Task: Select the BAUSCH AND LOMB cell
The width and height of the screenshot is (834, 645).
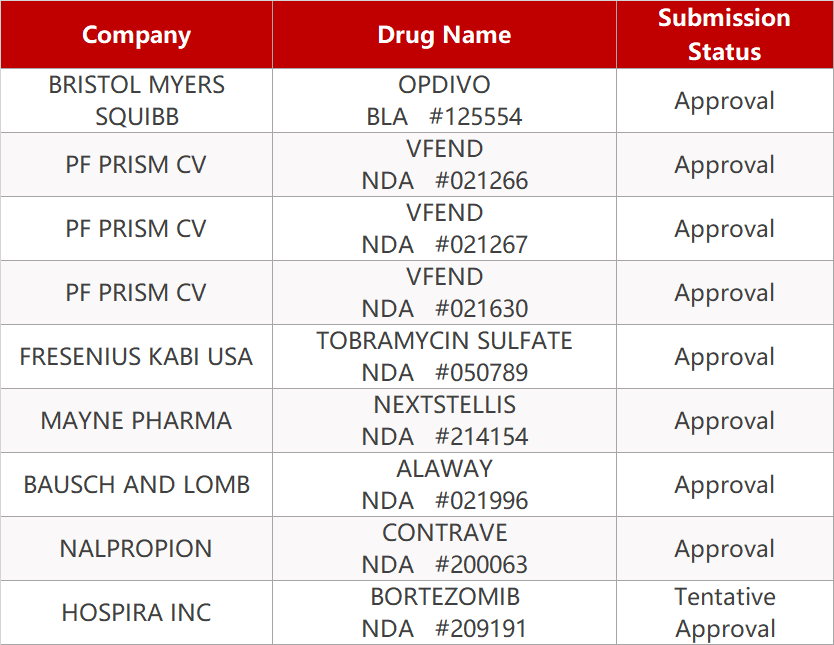Action: (x=136, y=485)
